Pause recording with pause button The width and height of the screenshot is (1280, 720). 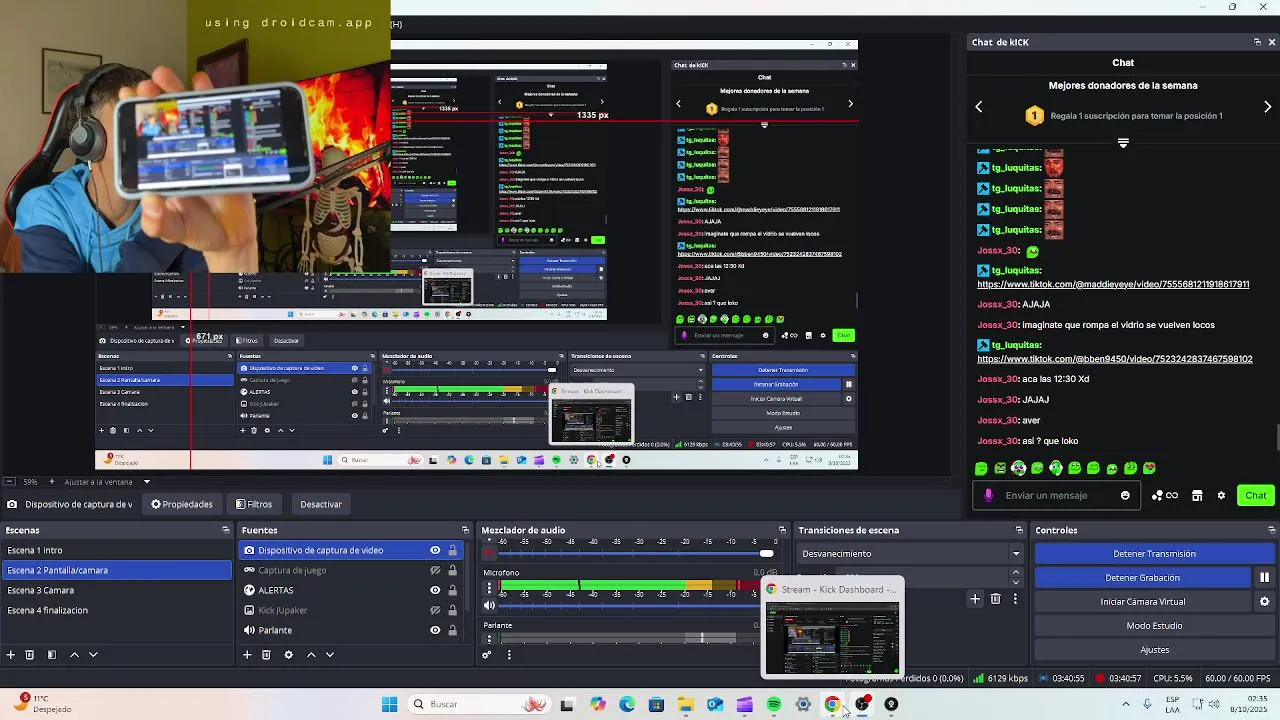[1264, 577]
